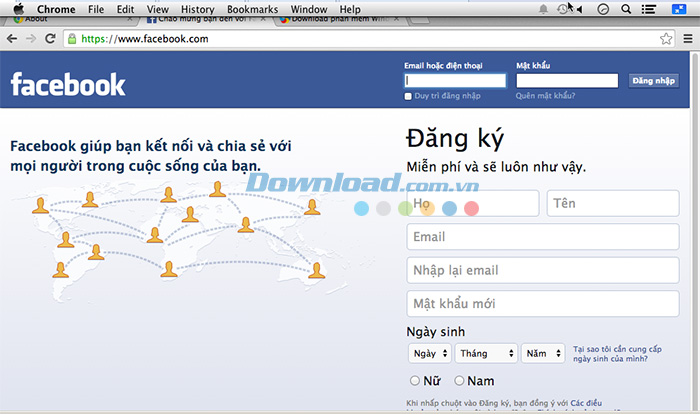Click the Time Machine clock icon
The height and width of the screenshot is (414, 700).
[562, 9]
